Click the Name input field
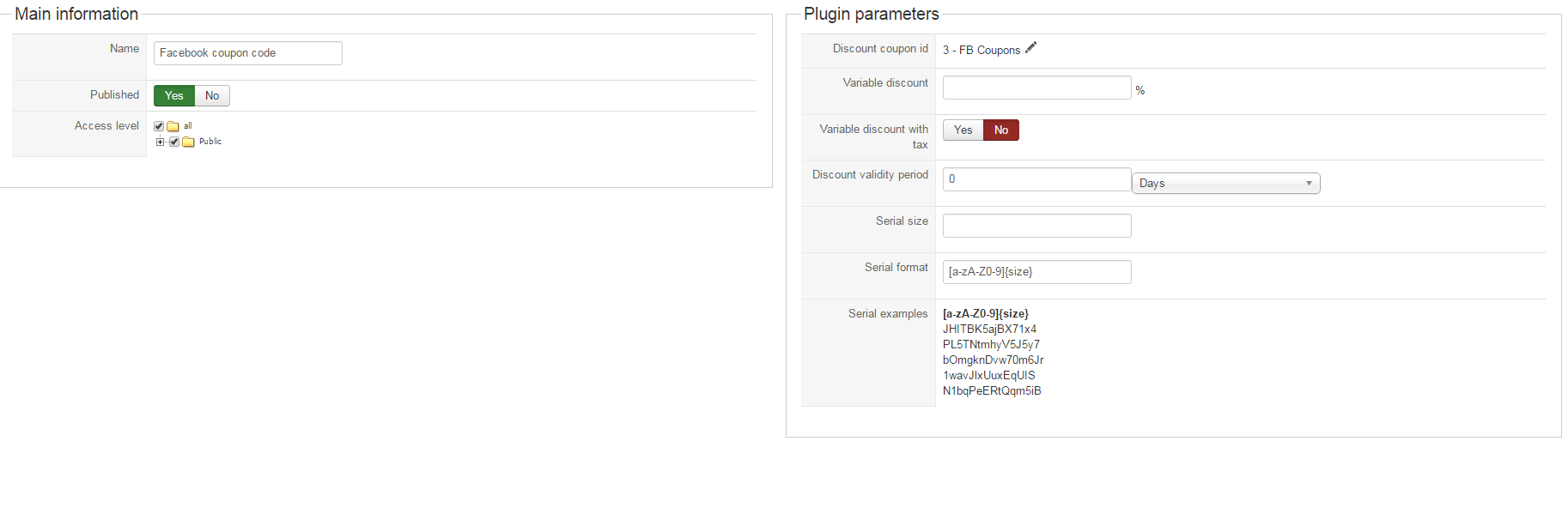The image size is (1568, 520). (x=247, y=53)
